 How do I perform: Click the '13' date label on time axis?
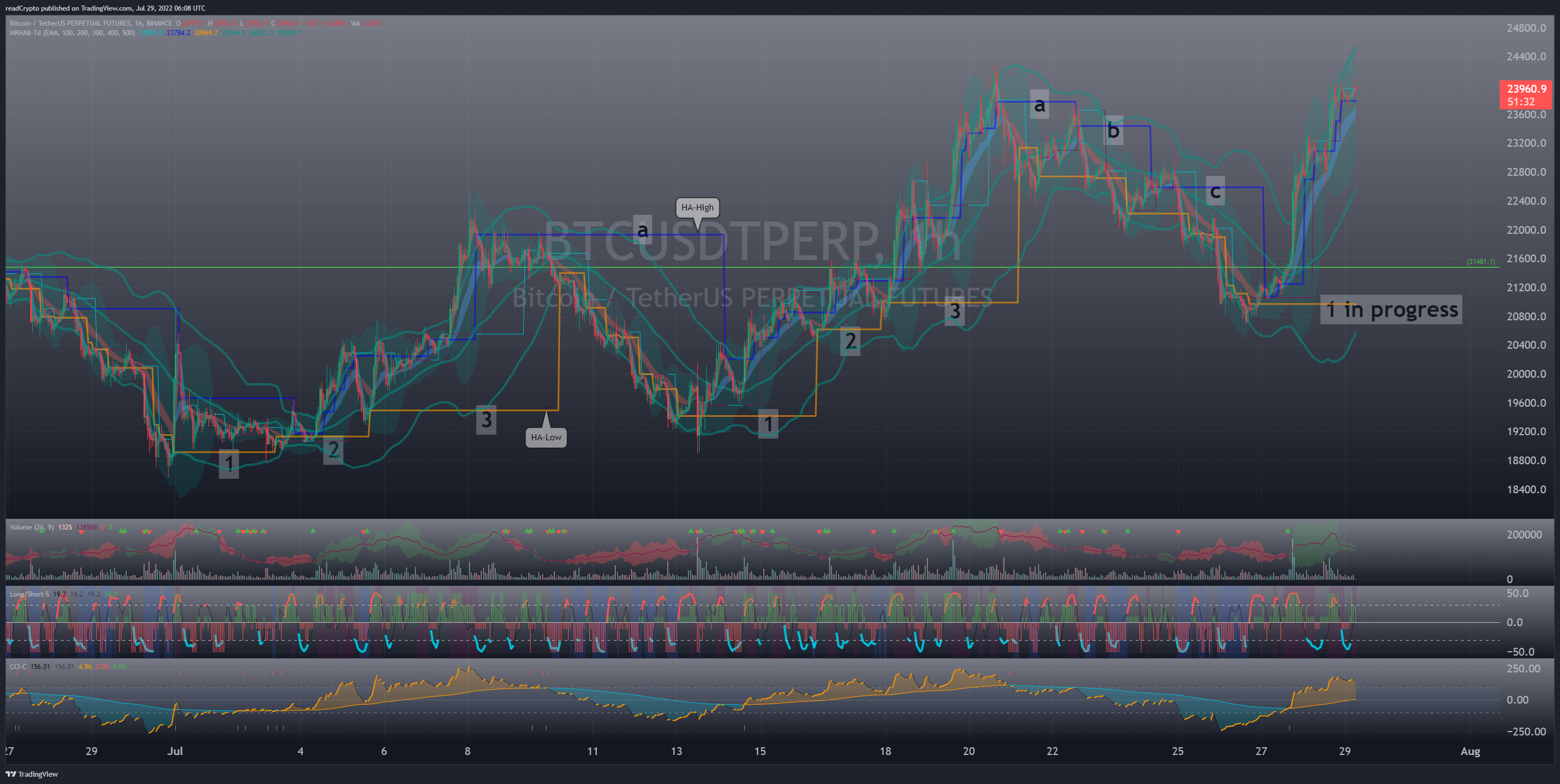pos(677,751)
